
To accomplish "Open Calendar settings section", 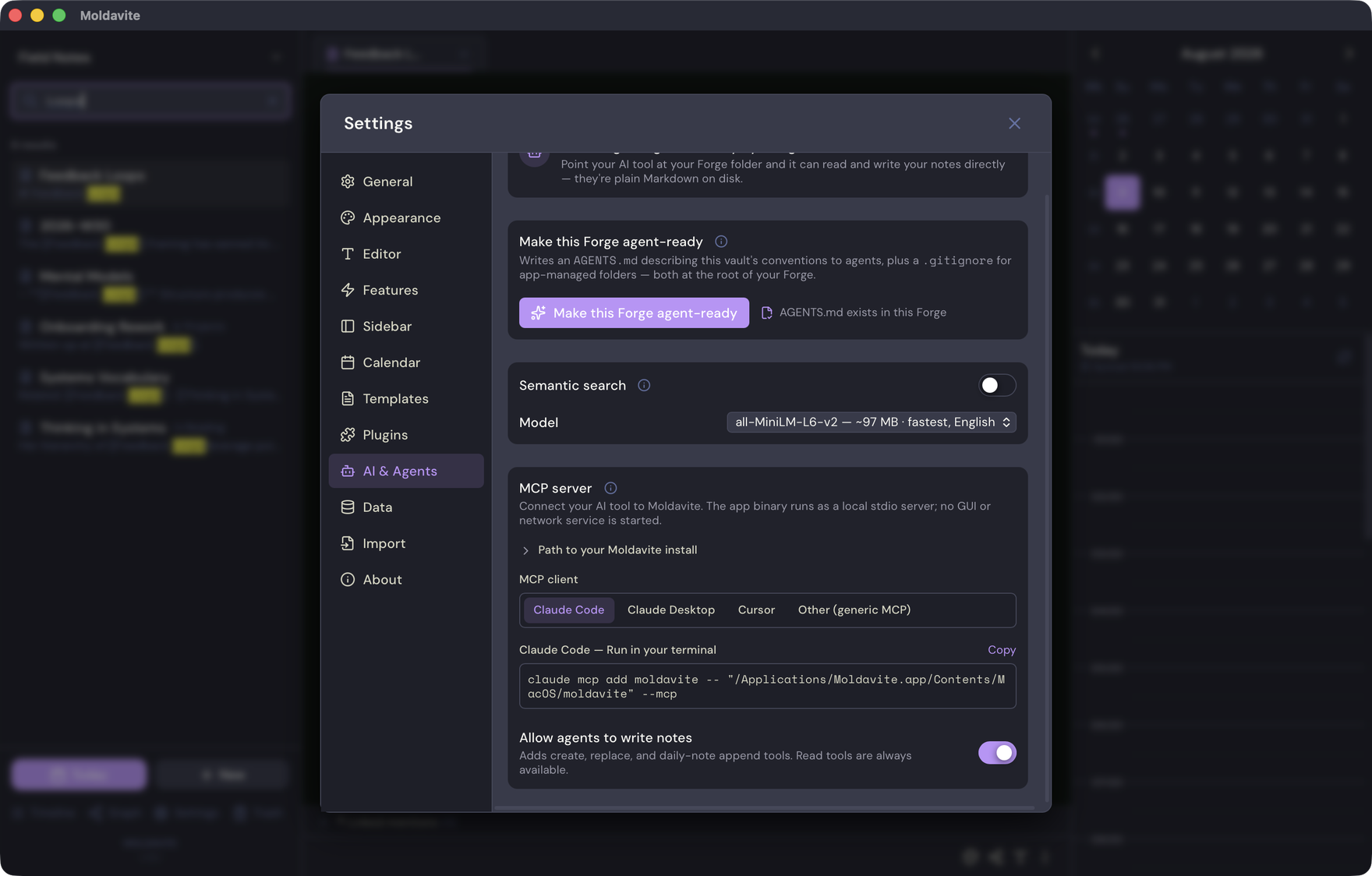I will (x=406, y=362).
